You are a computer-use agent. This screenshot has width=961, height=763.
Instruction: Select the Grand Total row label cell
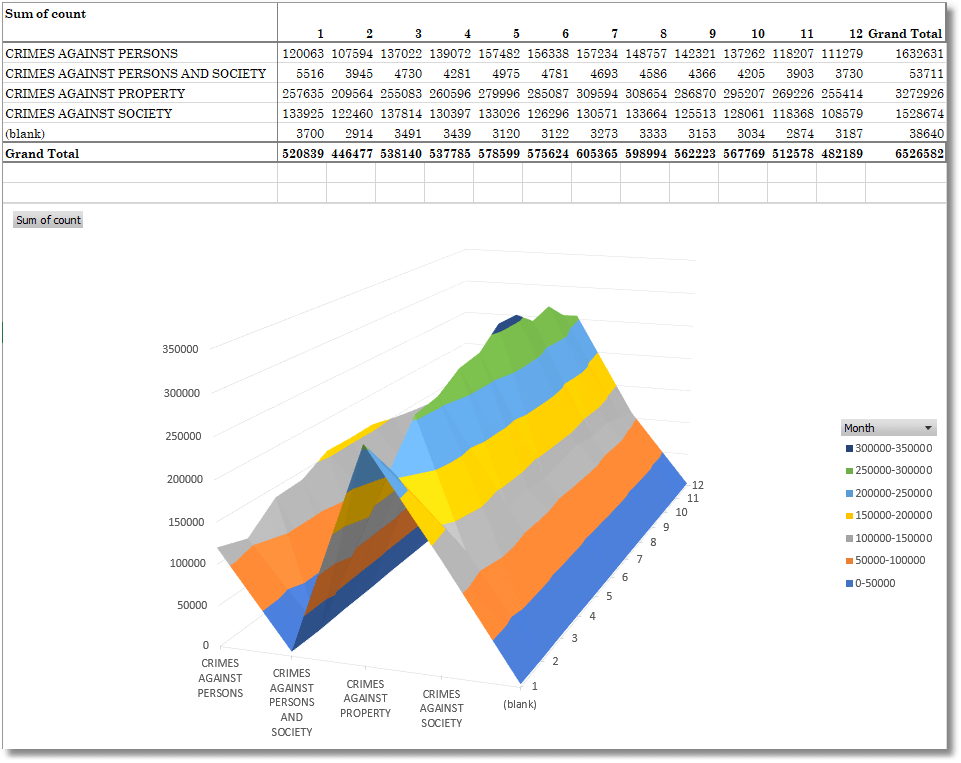[x=42, y=154]
